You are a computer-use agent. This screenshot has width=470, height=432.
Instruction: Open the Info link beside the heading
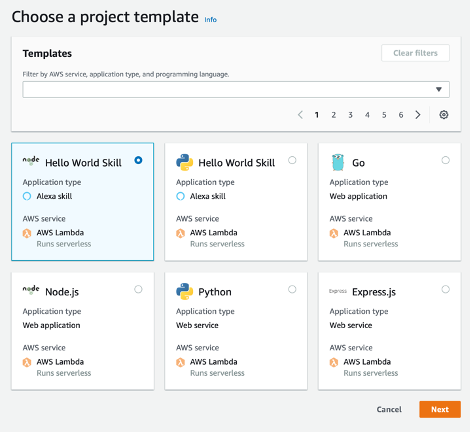pos(210,20)
